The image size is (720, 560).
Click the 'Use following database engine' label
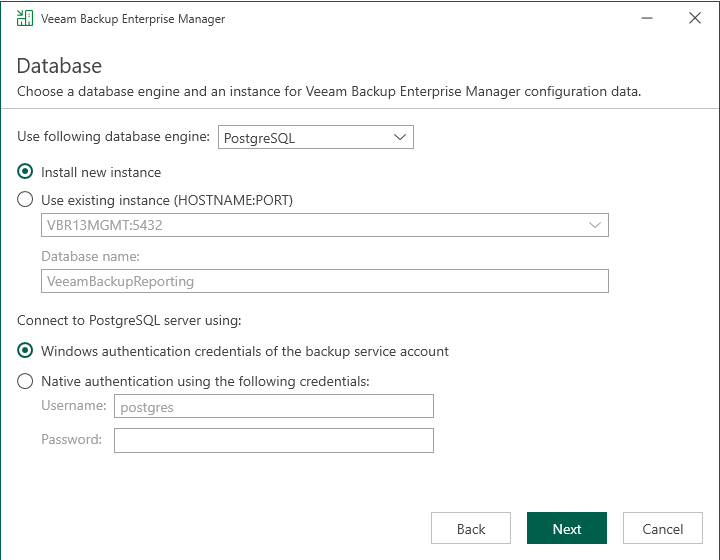[113, 137]
